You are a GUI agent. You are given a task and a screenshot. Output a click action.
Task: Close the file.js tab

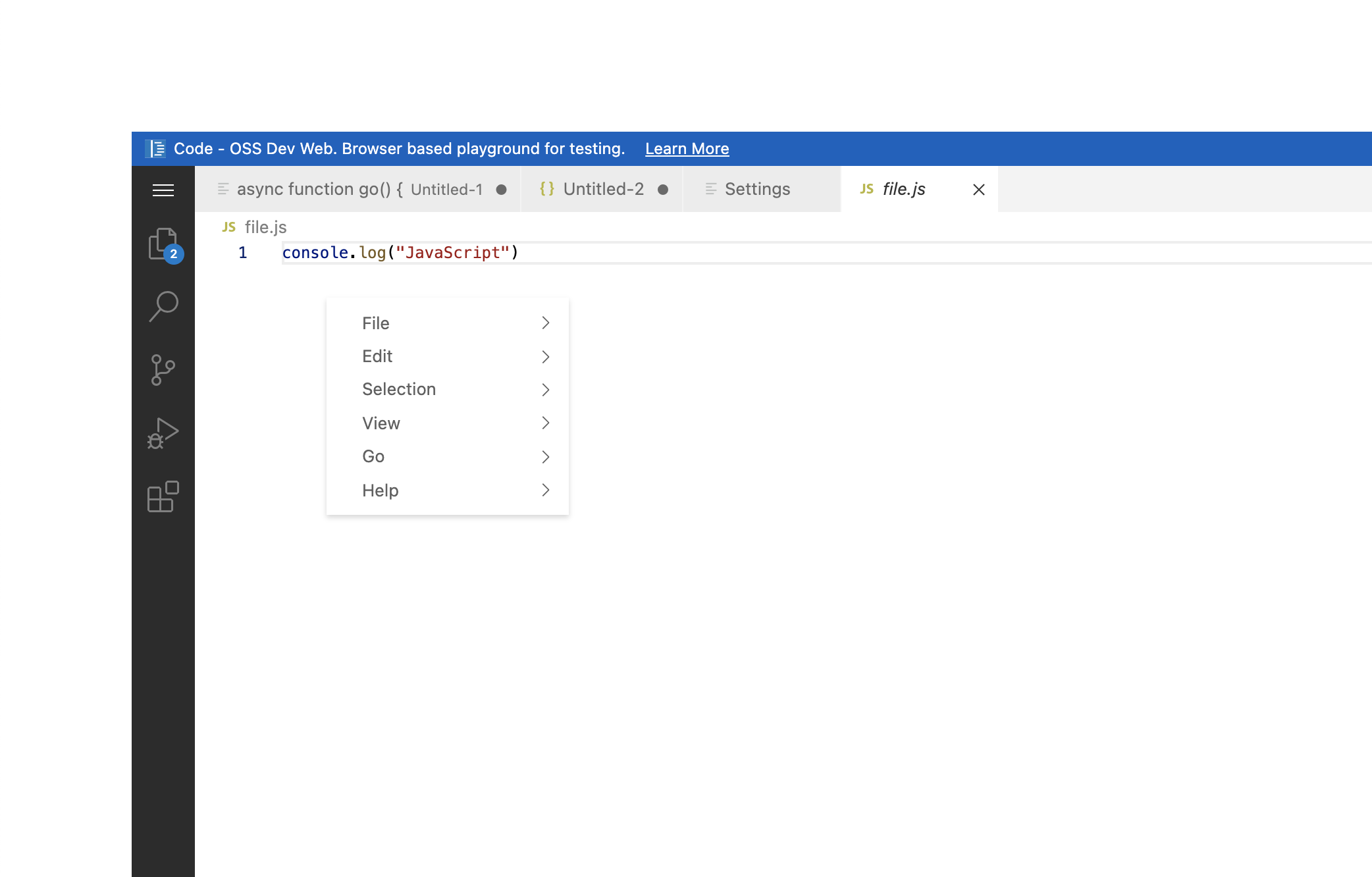[978, 190]
